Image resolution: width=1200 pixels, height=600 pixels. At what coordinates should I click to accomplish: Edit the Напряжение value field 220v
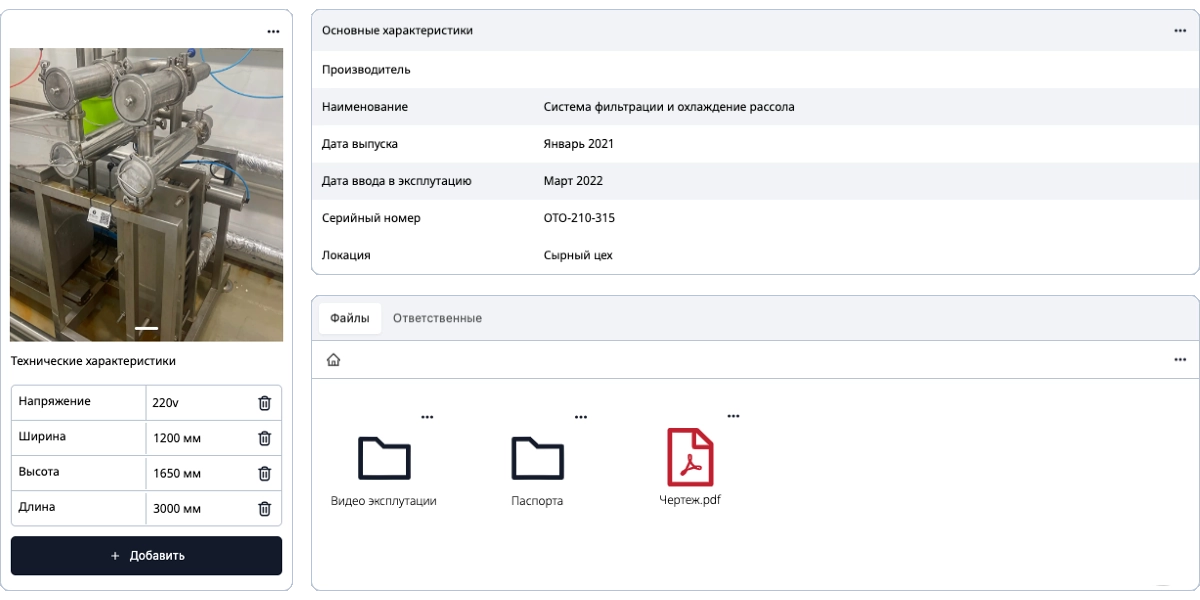[198, 404]
